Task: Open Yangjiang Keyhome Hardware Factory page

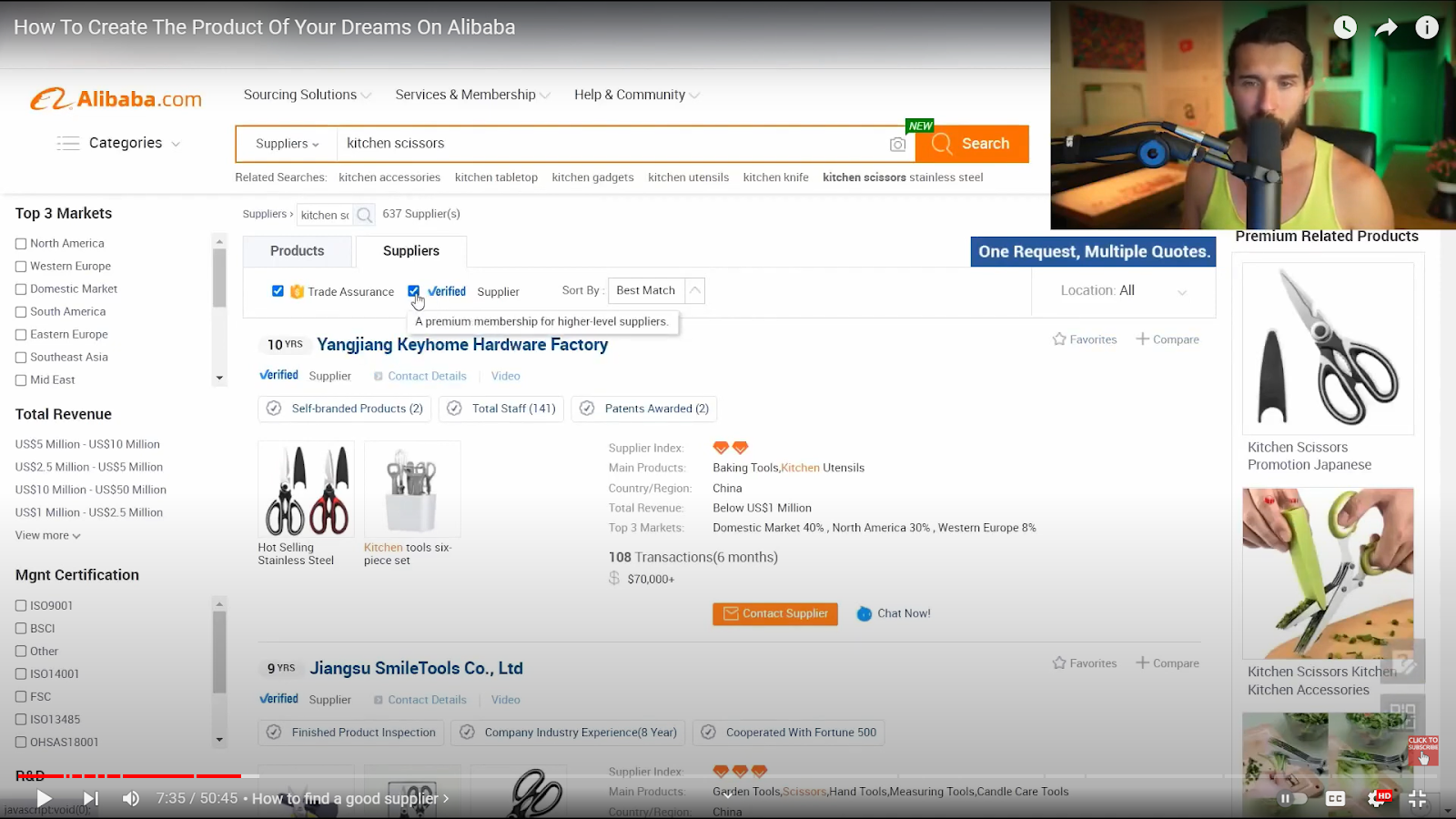Action: tap(462, 345)
